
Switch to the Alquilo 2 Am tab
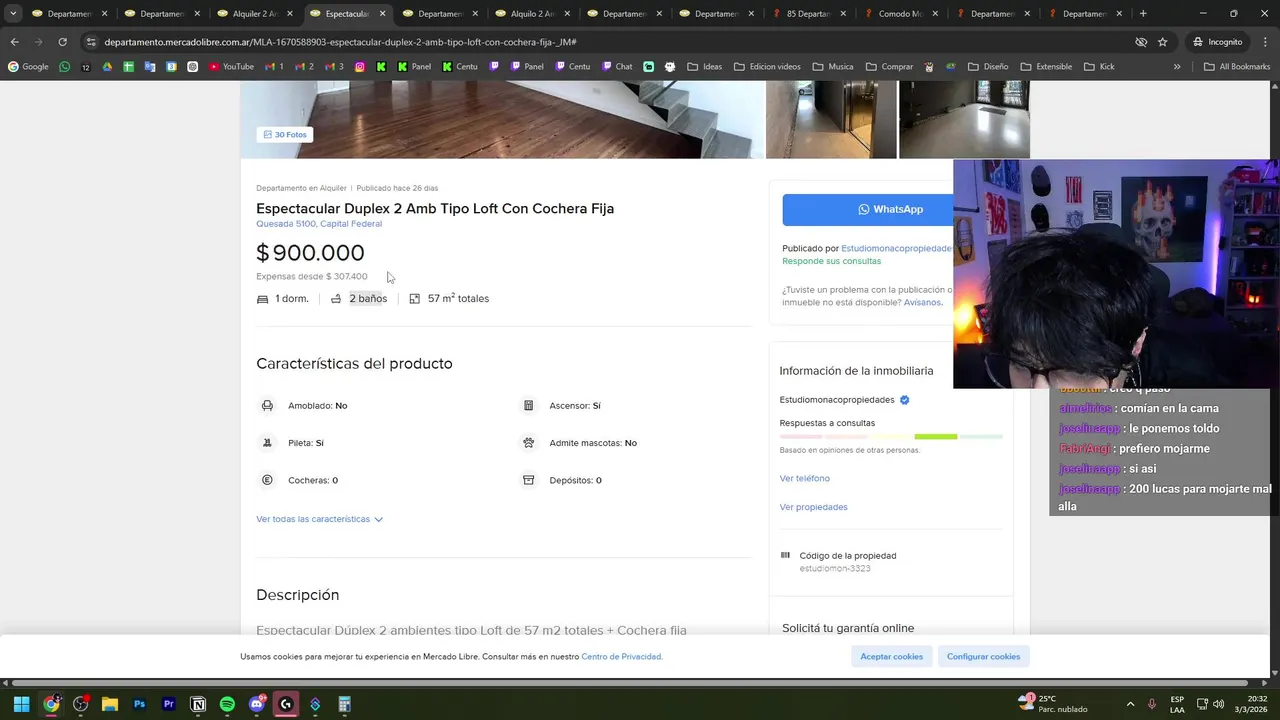click(x=532, y=14)
